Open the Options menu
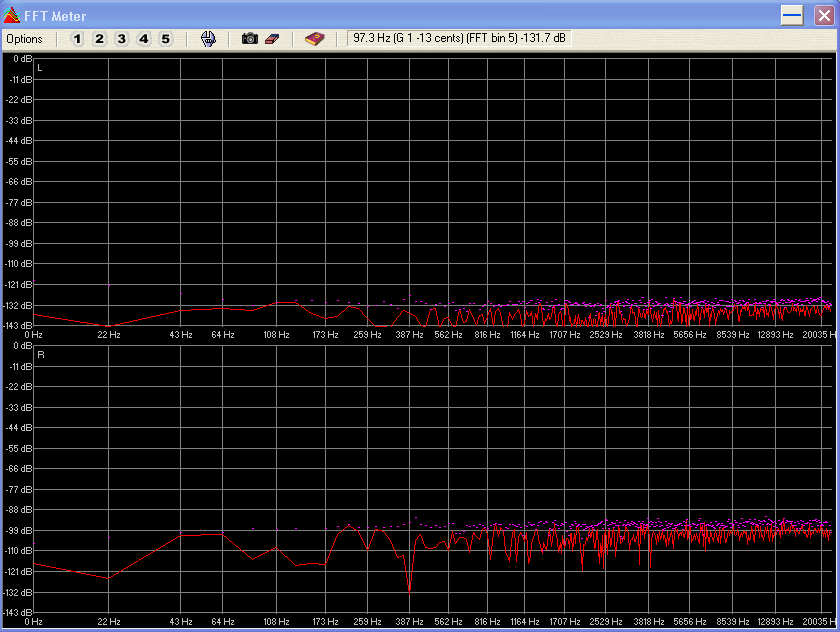Screen dimensions: 840x632 [x=24, y=39]
